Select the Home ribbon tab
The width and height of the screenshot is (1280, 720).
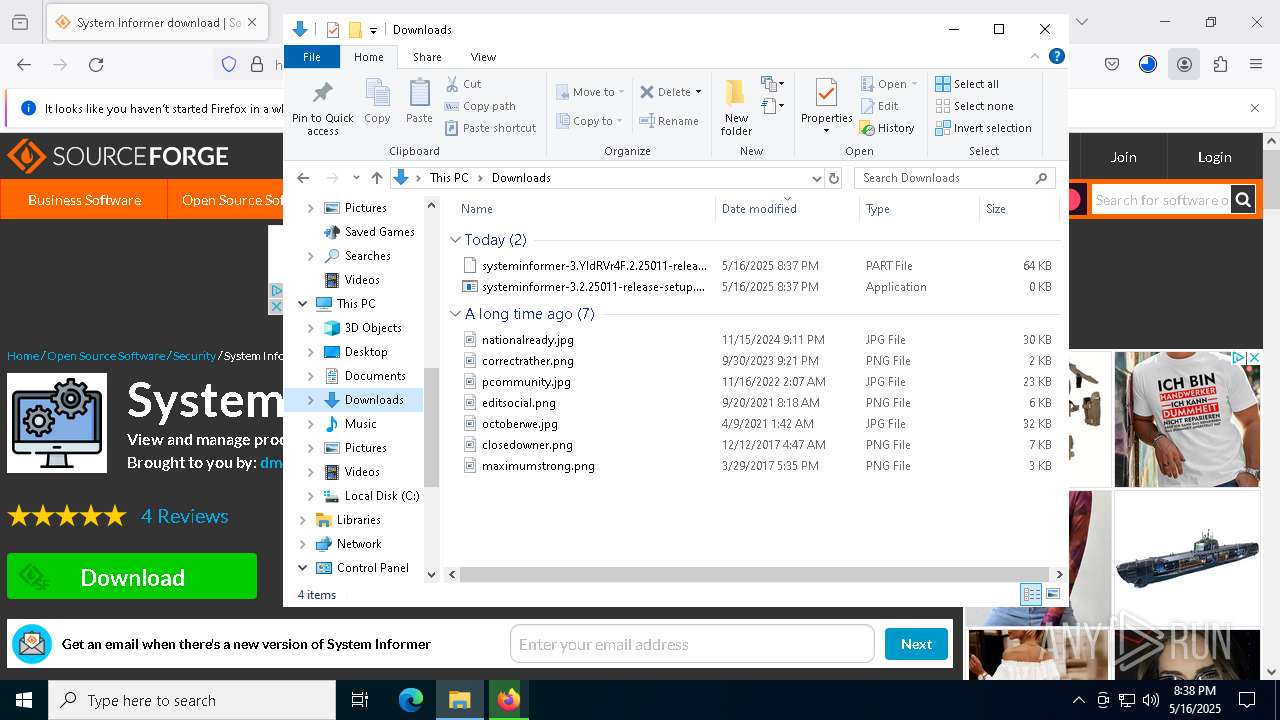pos(369,57)
